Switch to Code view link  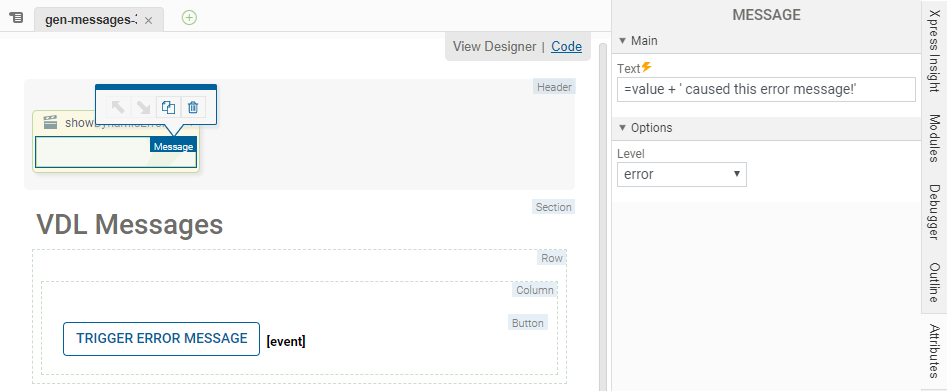tap(567, 47)
